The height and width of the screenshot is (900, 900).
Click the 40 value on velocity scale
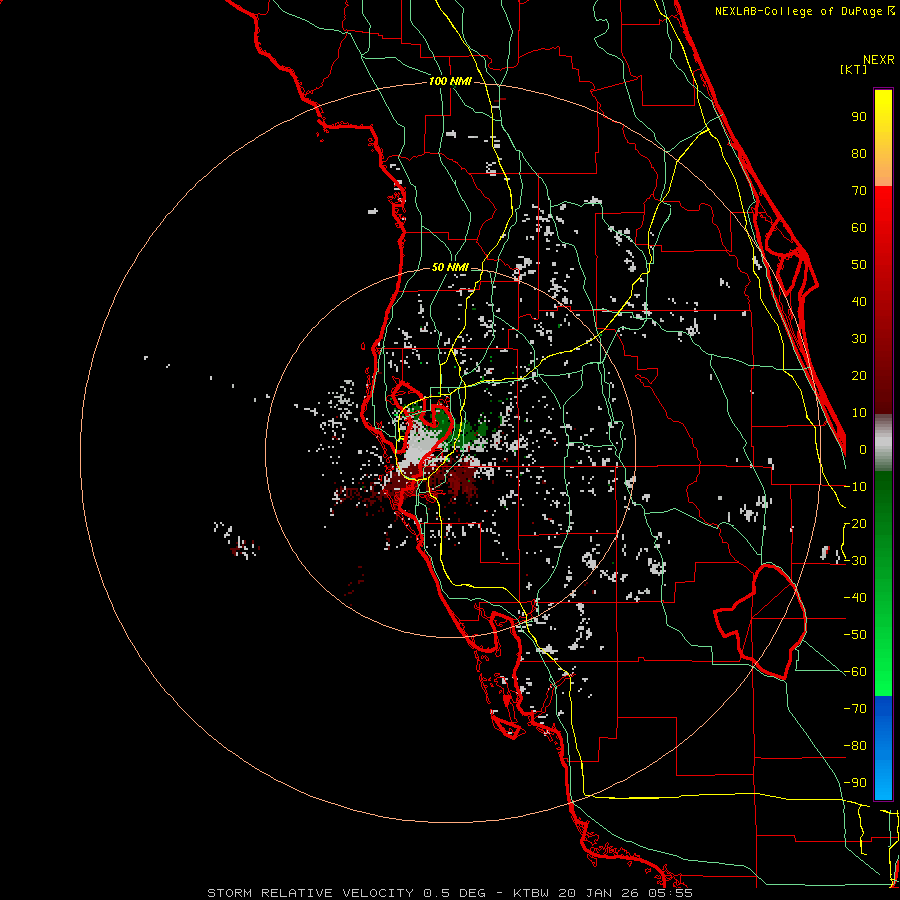tap(859, 301)
